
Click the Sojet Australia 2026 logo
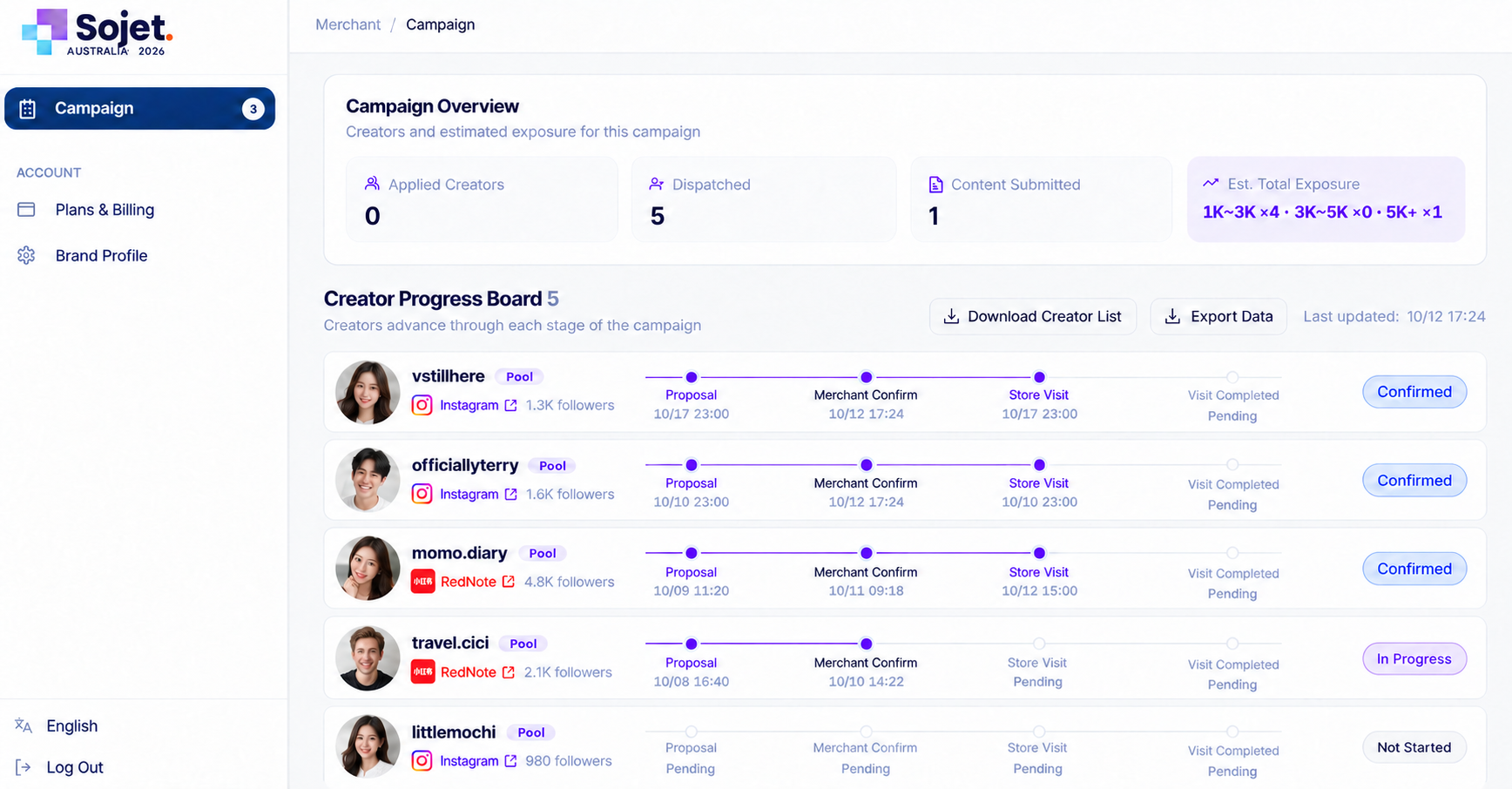(98, 32)
